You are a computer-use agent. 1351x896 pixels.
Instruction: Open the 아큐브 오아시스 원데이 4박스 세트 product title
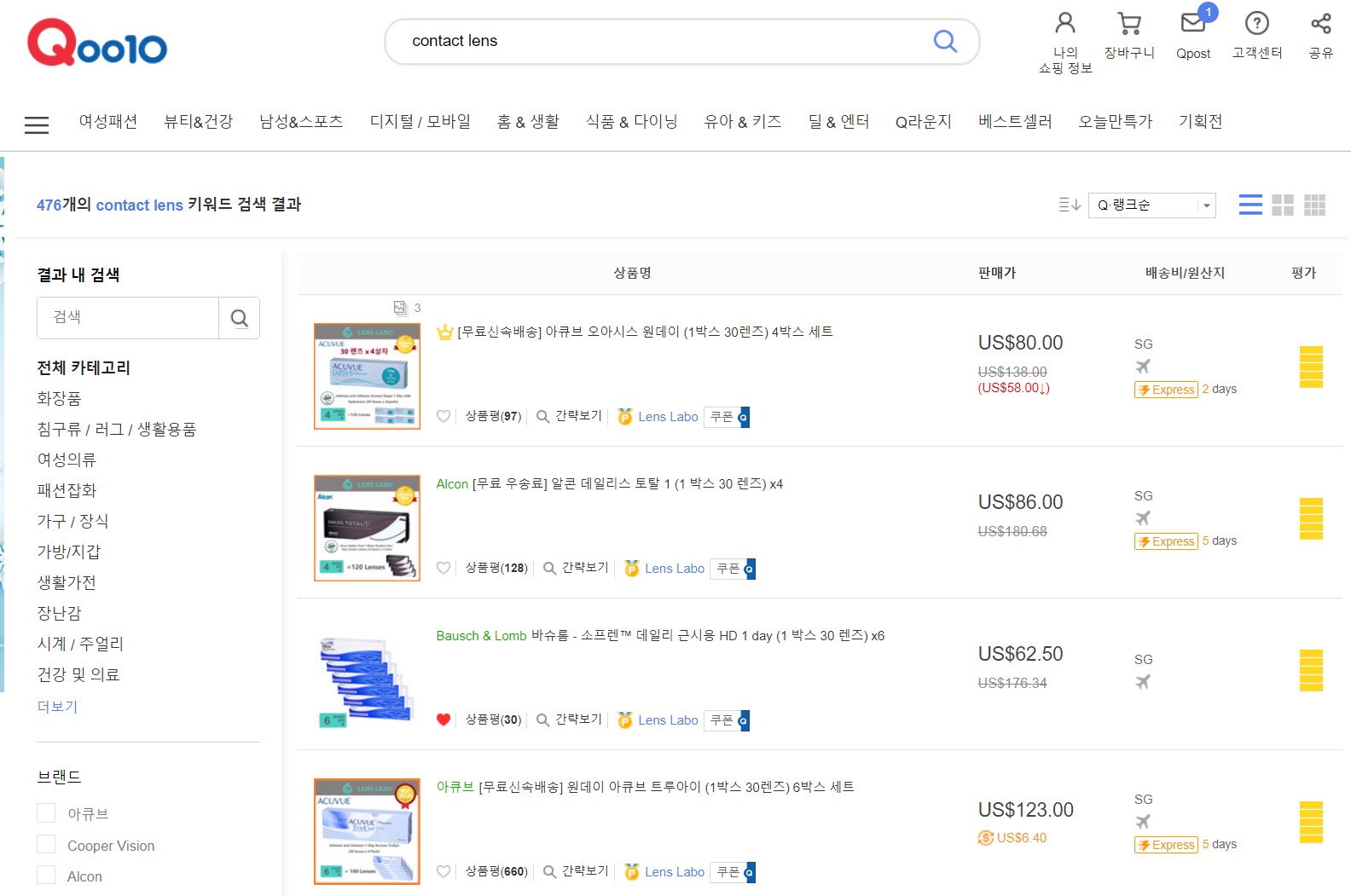[645, 332]
